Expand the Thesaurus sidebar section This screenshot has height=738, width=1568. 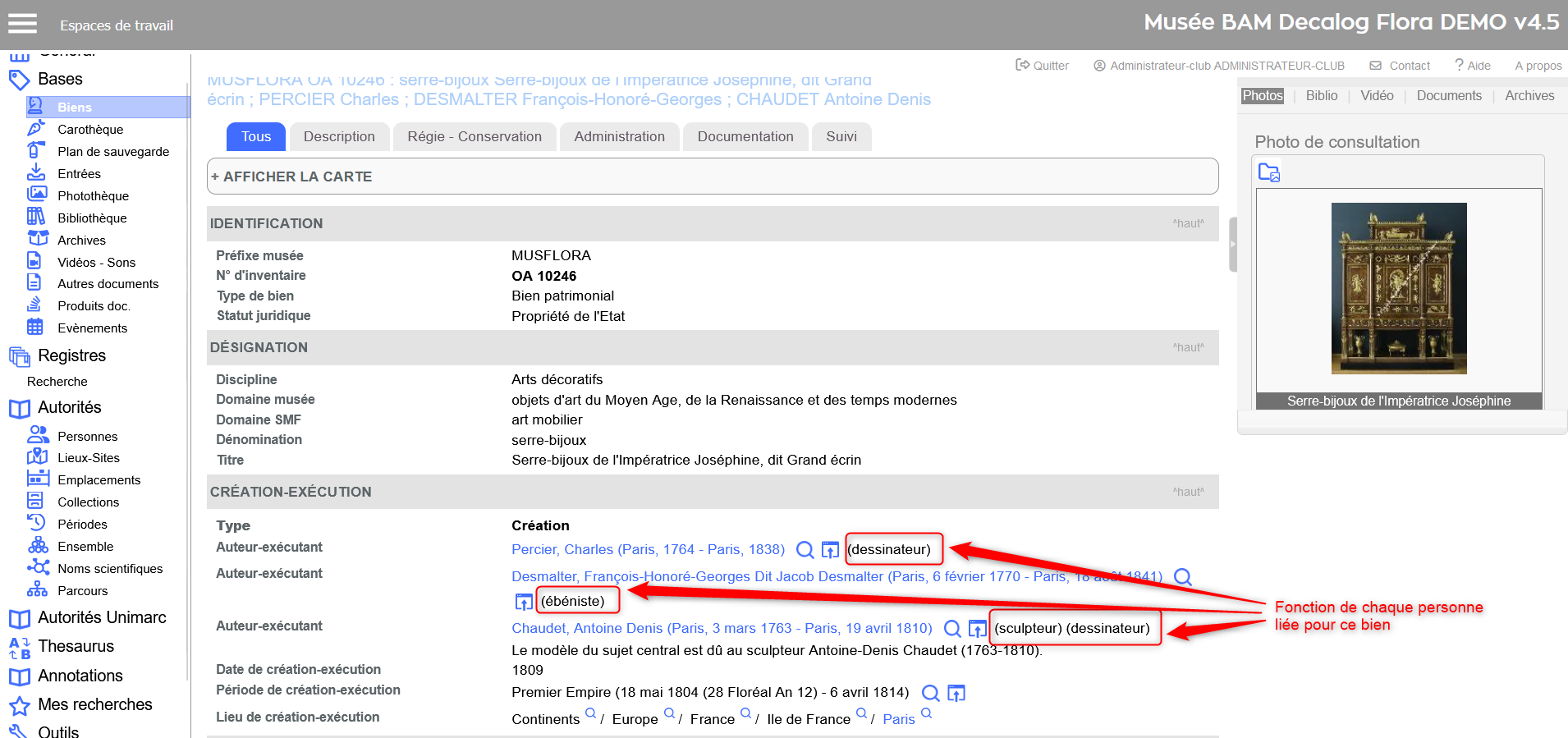[76, 646]
